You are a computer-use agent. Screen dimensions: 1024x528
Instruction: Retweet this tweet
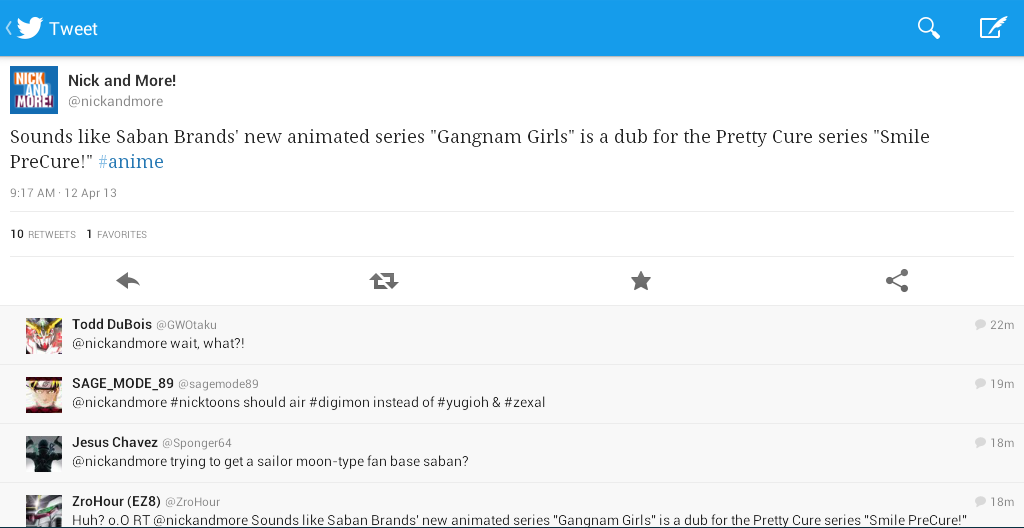(x=384, y=281)
